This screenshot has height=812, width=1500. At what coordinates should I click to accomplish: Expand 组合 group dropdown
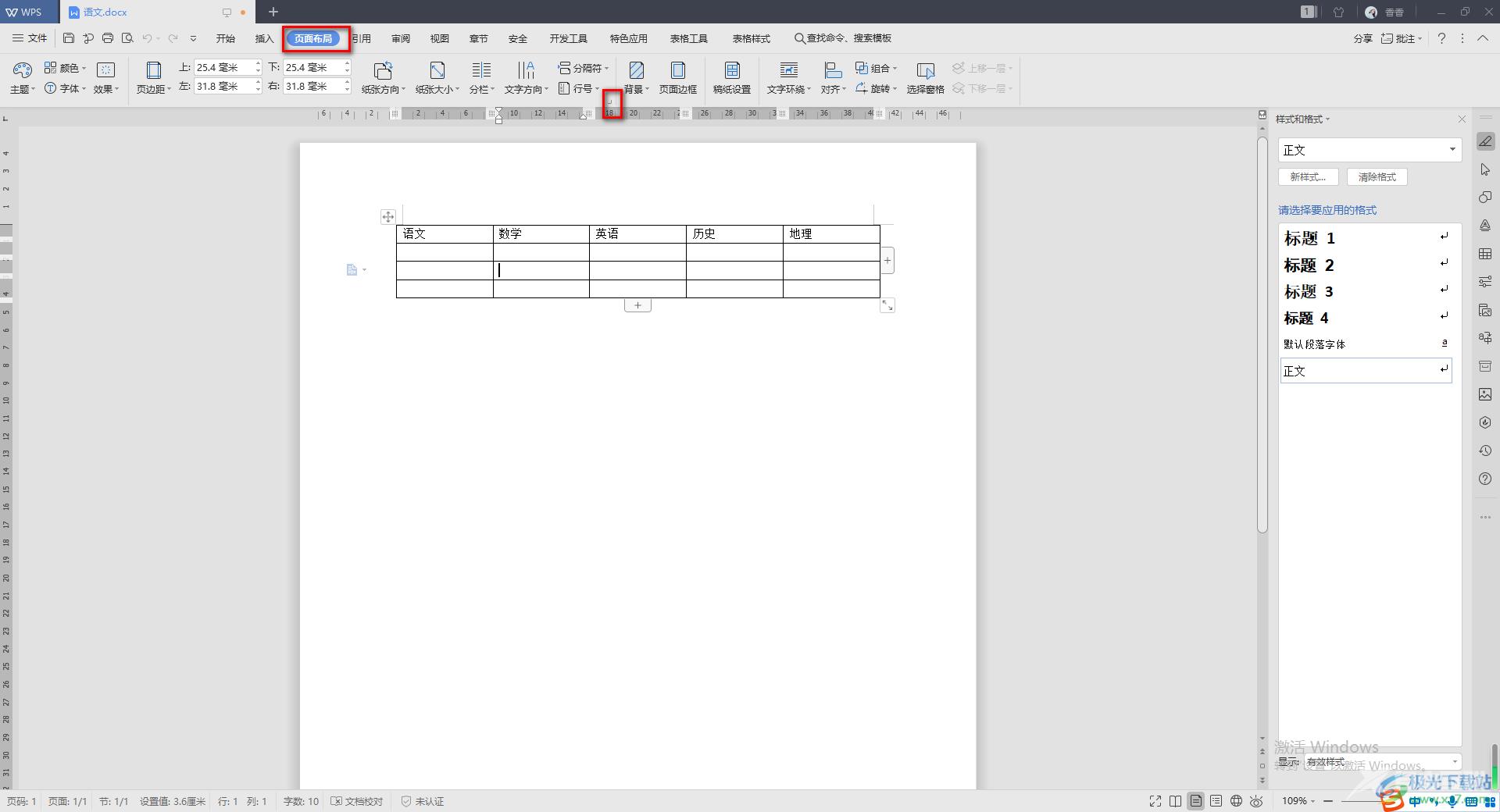click(877, 68)
